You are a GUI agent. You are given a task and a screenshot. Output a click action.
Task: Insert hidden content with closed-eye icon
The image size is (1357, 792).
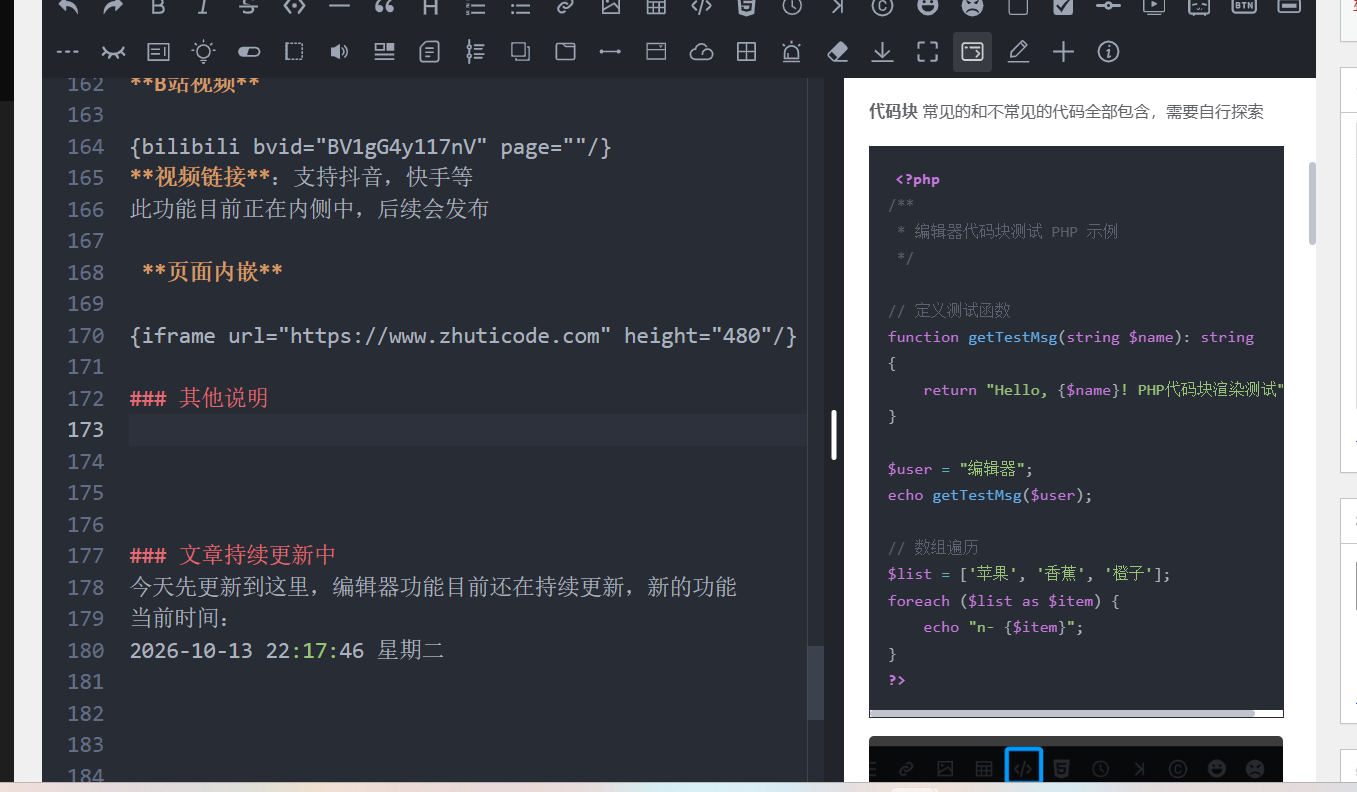pos(113,51)
